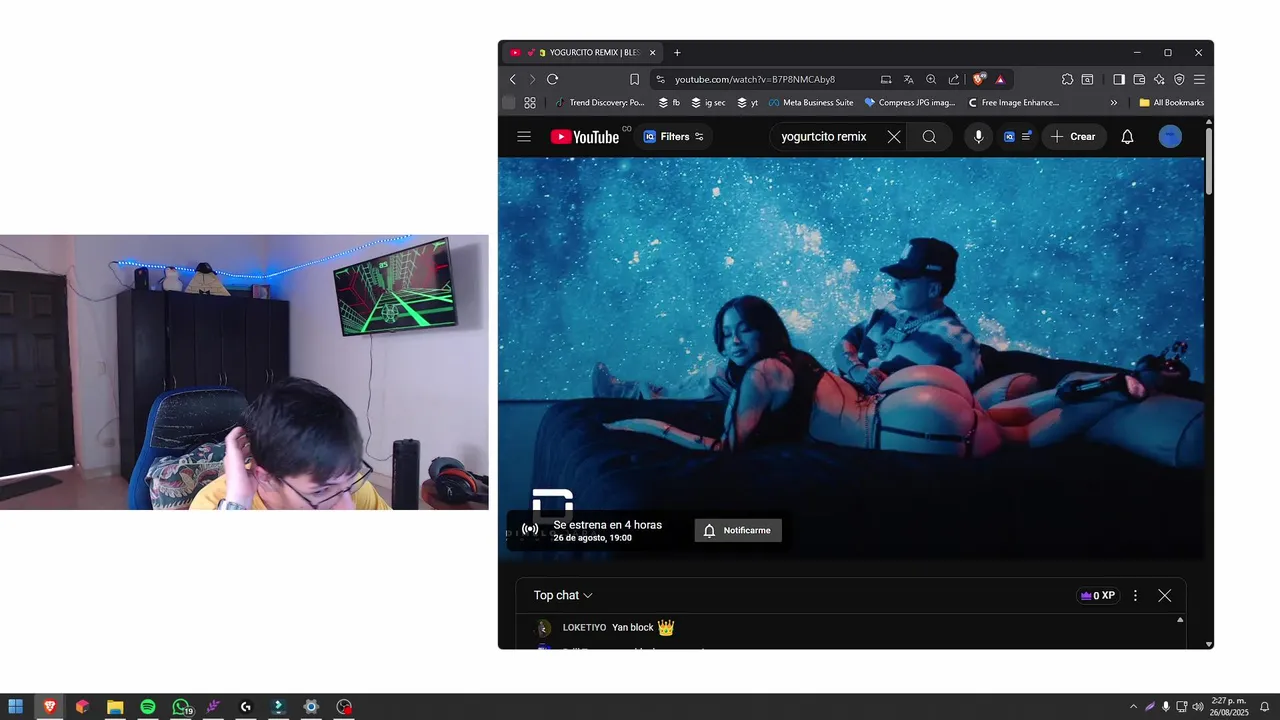This screenshot has height=720, width=1280.
Task: Open OBS Studio from taskbar
Action: tap(344, 707)
